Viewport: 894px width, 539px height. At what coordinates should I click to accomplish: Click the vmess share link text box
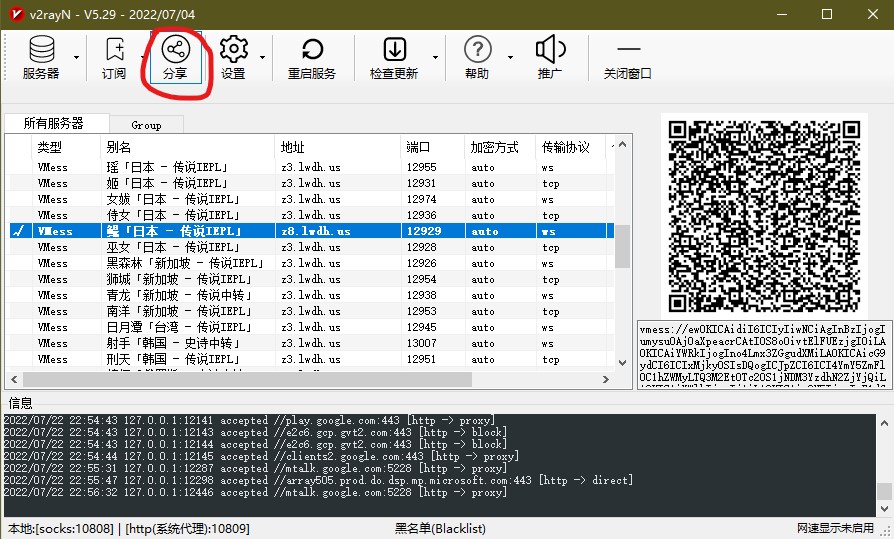pyautogui.click(x=764, y=355)
